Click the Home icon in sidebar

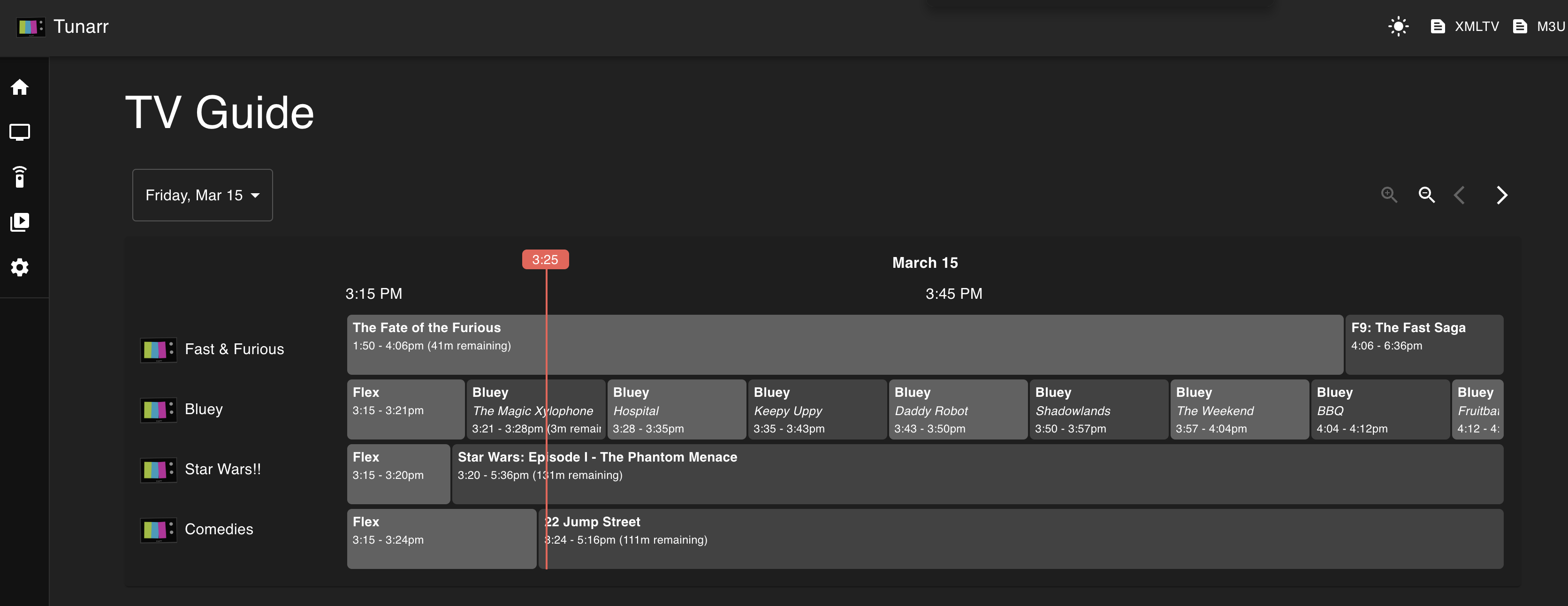coord(20,87)
